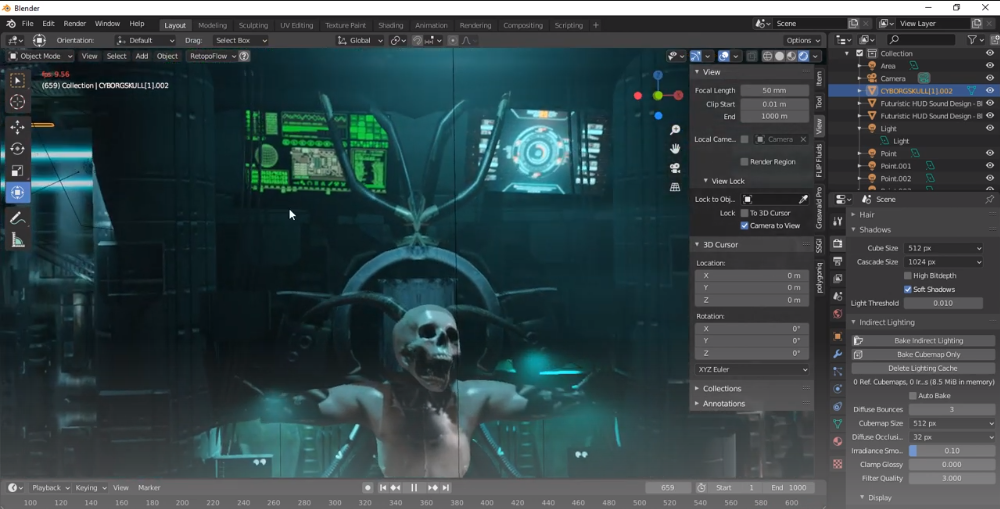Click the Focal Length 50 mm field
1000x509 pixels.
[774, 91]
